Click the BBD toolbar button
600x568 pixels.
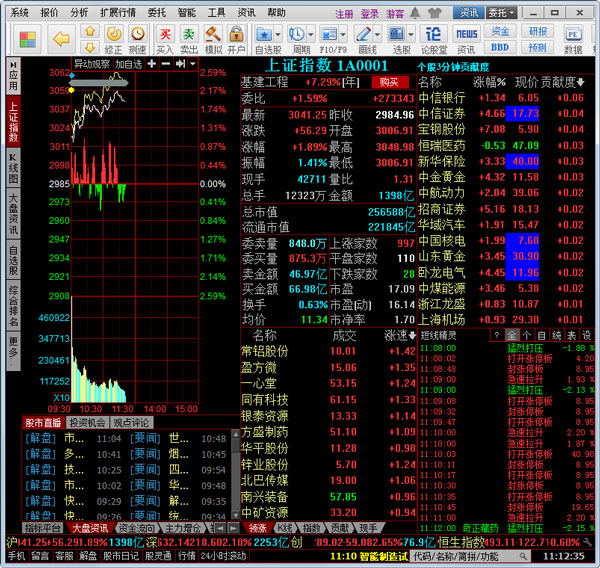500,47
